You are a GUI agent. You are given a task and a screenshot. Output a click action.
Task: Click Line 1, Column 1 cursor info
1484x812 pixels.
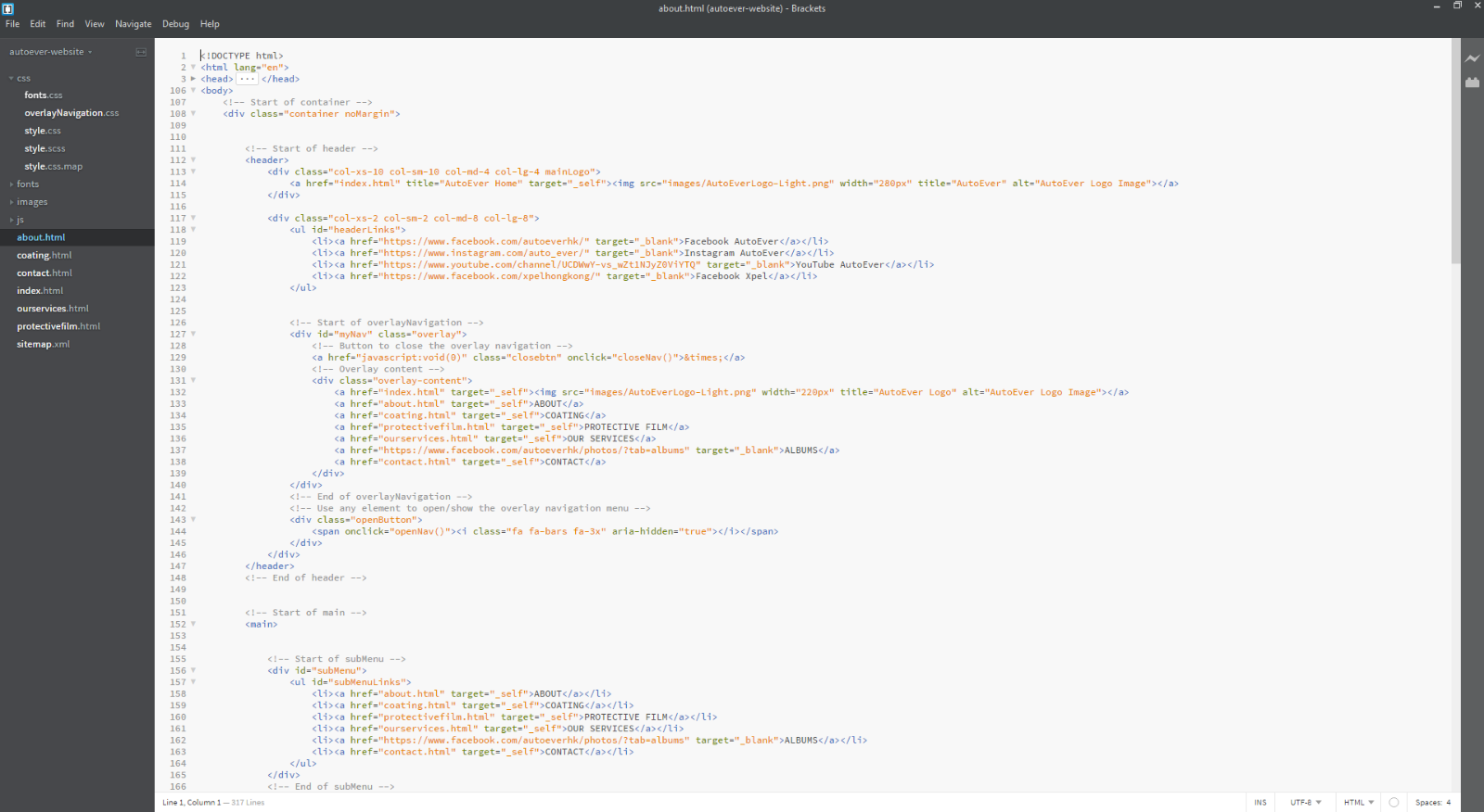(x=191, y=803)
